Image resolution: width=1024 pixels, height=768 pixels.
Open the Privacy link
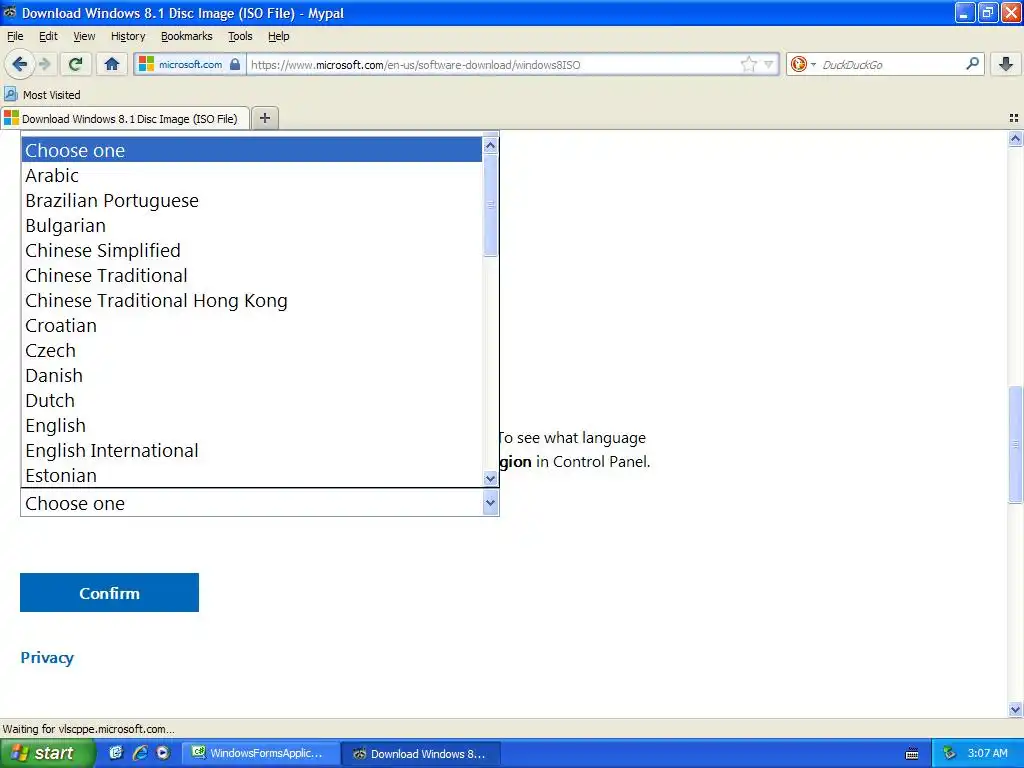[x=47, y=658]
